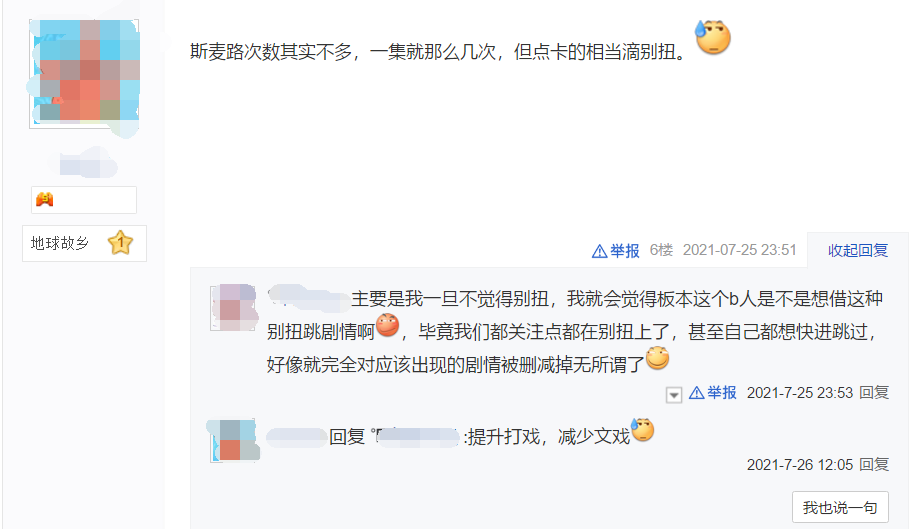Open the dropdown arrow beside the reply's 举报
The image size is (922, 529).
674,394
